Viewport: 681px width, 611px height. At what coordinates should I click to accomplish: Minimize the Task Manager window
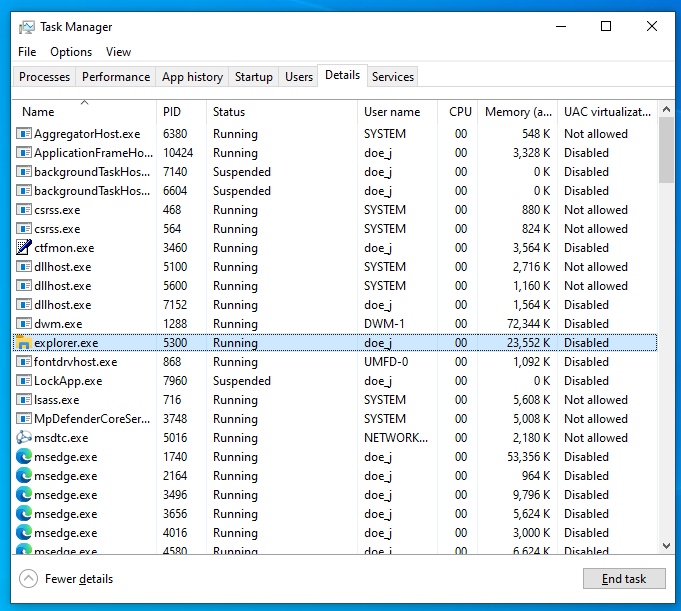(x=561, y=26)
